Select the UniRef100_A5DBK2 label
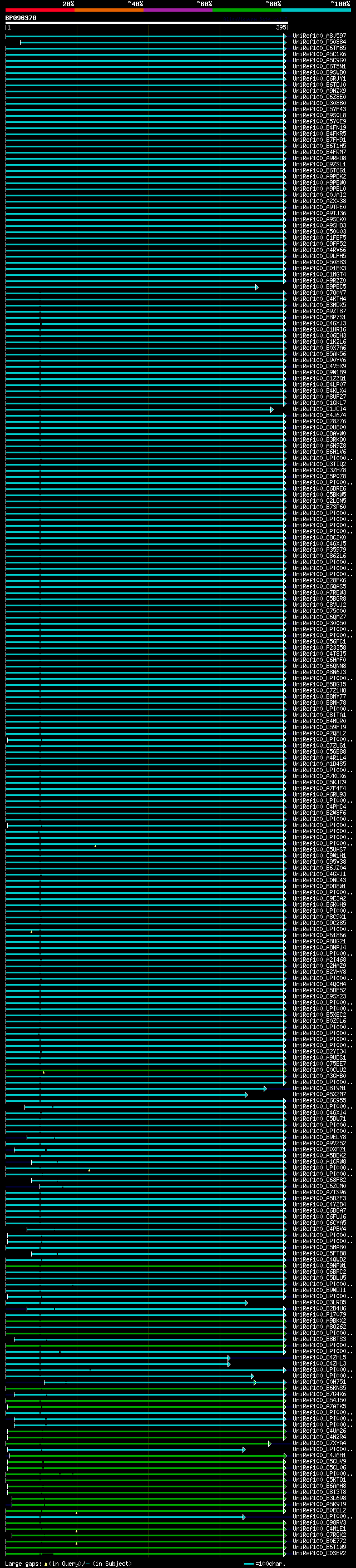 tap(319, 1155)
